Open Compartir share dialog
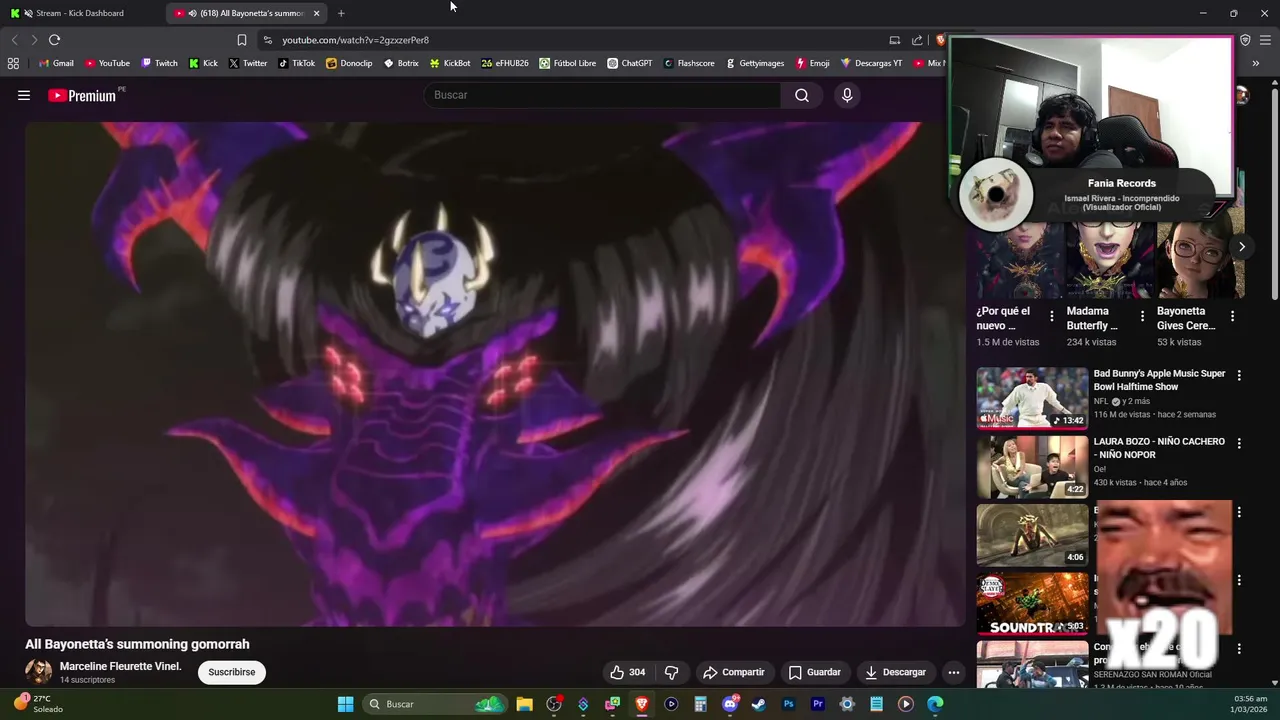The image size is (1280, 720). coord(734,672)
